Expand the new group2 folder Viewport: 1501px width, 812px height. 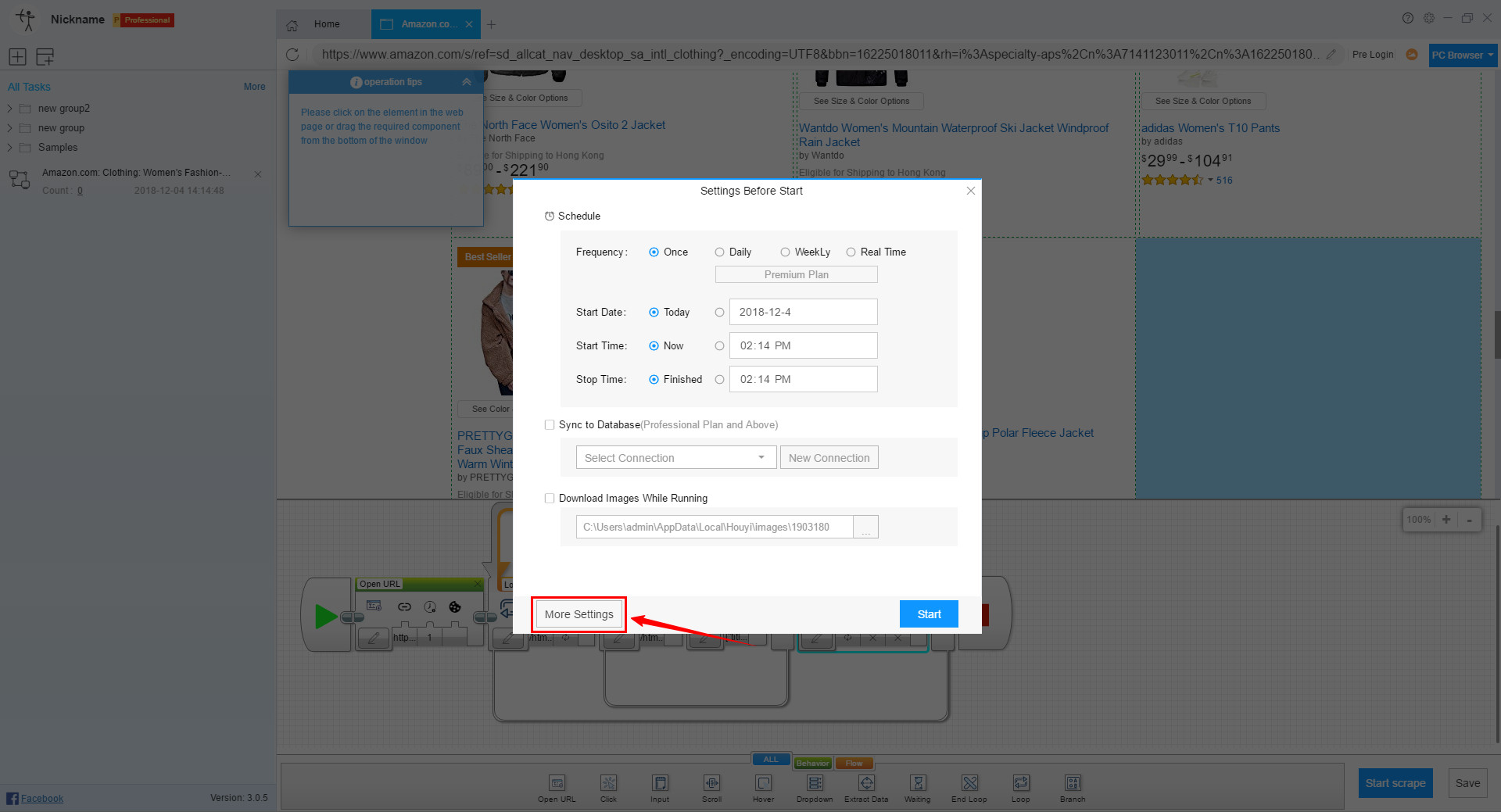pyautogui.click(x=9, y=109)
